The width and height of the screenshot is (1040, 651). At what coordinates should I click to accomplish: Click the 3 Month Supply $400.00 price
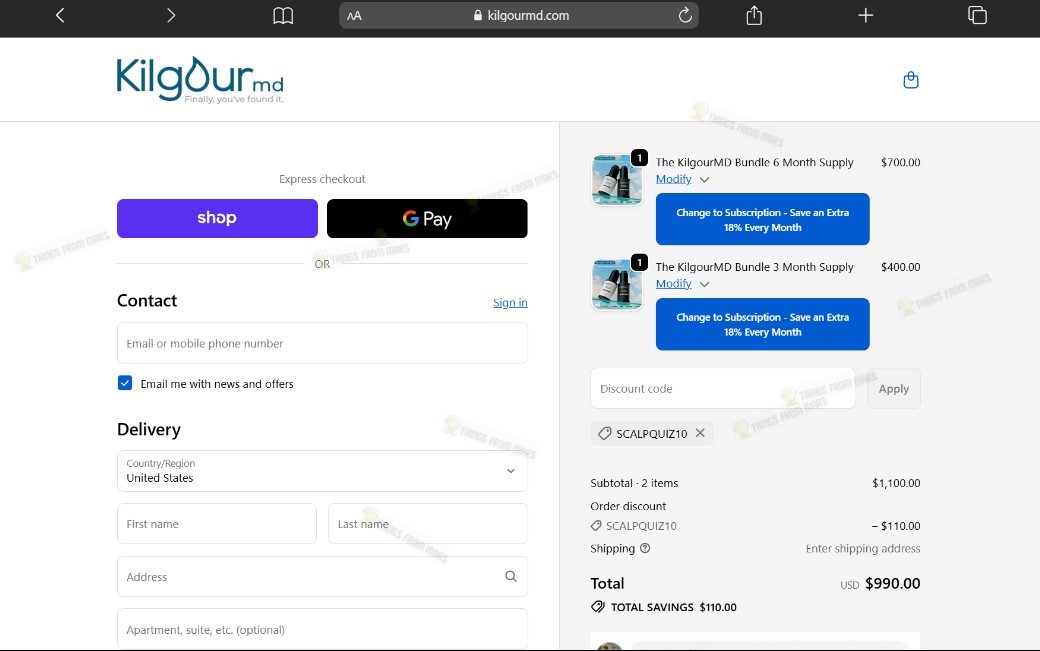(901, 267)
